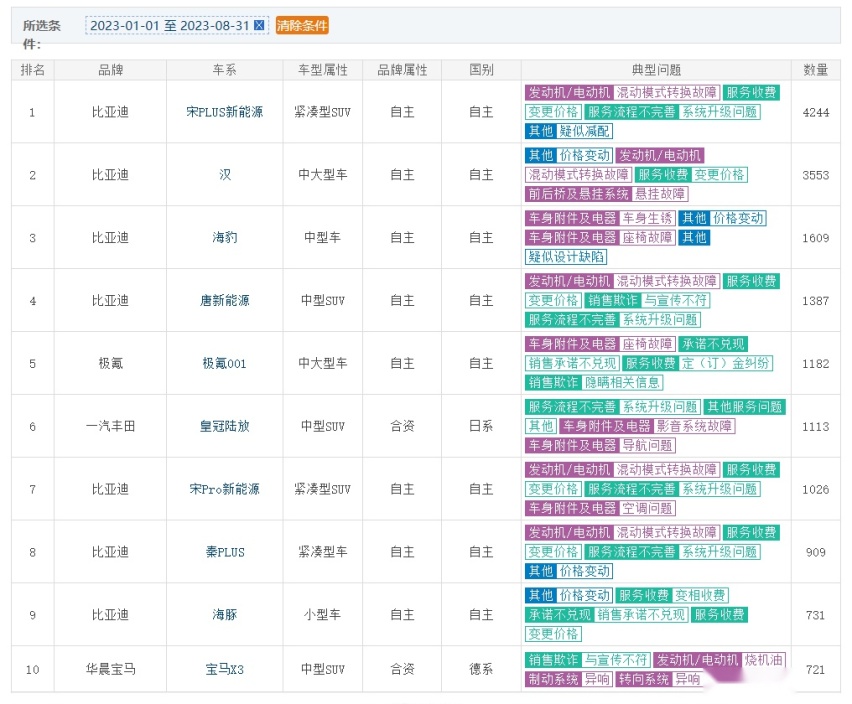This screenshot has height=704, width=852.
Task: Select the 2023-01-01 至 2023-08-31 date range text
Action: (x=170, y=25)
